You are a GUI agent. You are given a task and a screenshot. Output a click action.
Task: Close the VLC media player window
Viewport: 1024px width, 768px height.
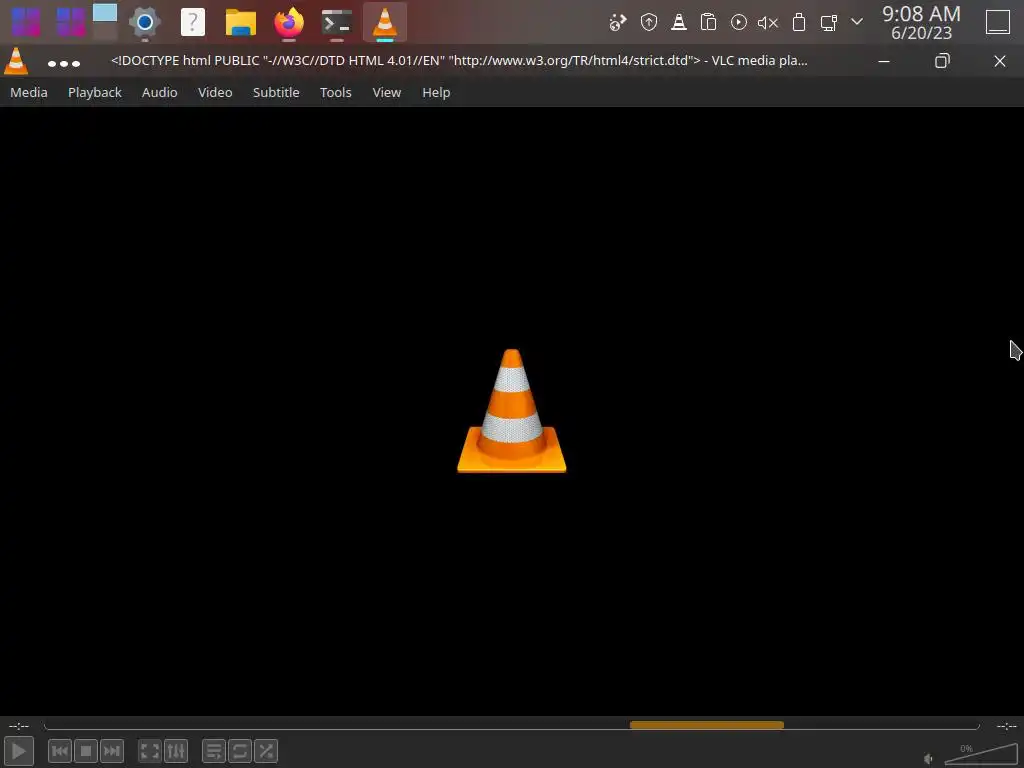pyautogui.click(x=1000, y=61)
